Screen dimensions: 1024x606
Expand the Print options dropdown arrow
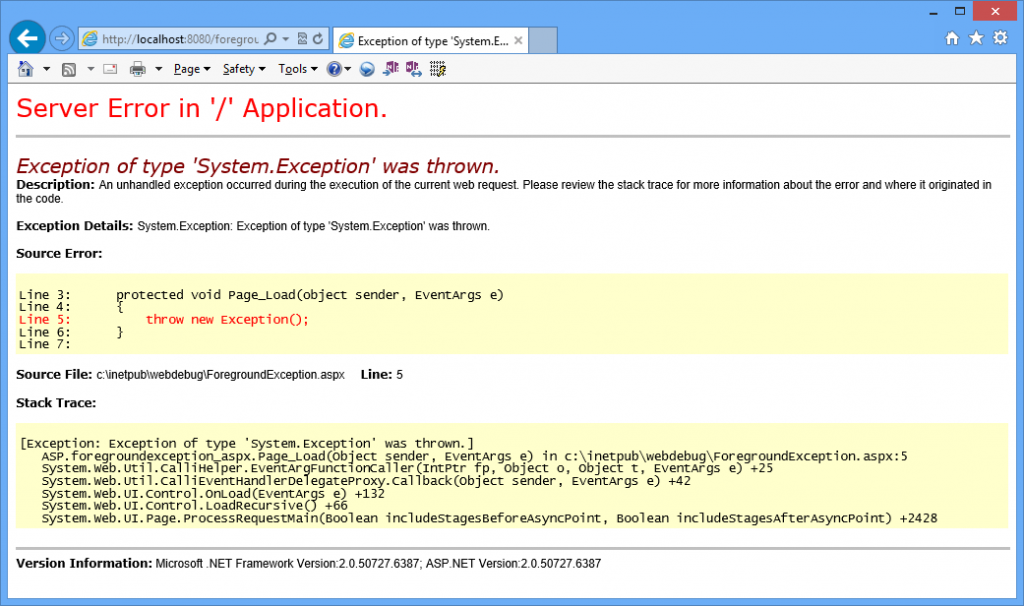click(158, 69)
